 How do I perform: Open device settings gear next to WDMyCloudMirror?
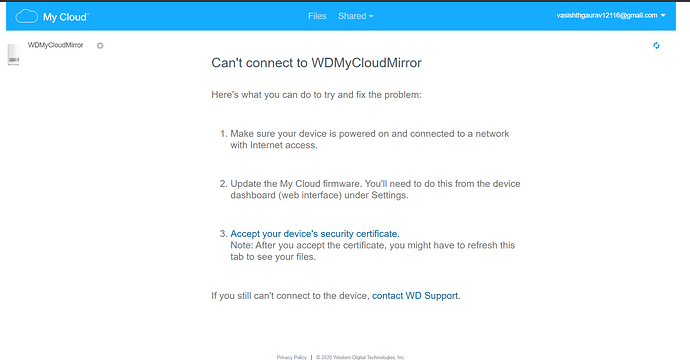[100, 45]
